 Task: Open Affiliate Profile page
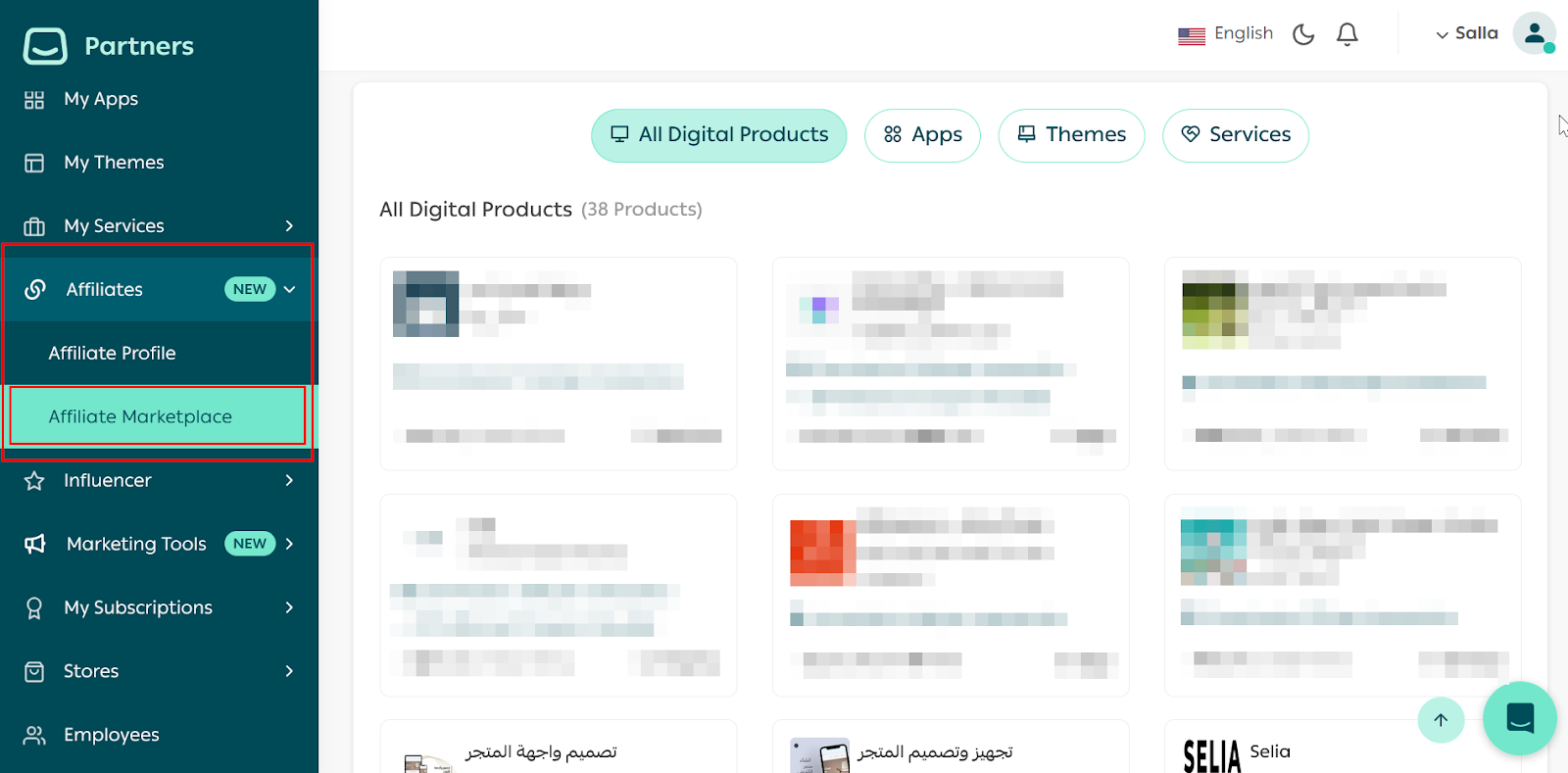pos(113,353)
